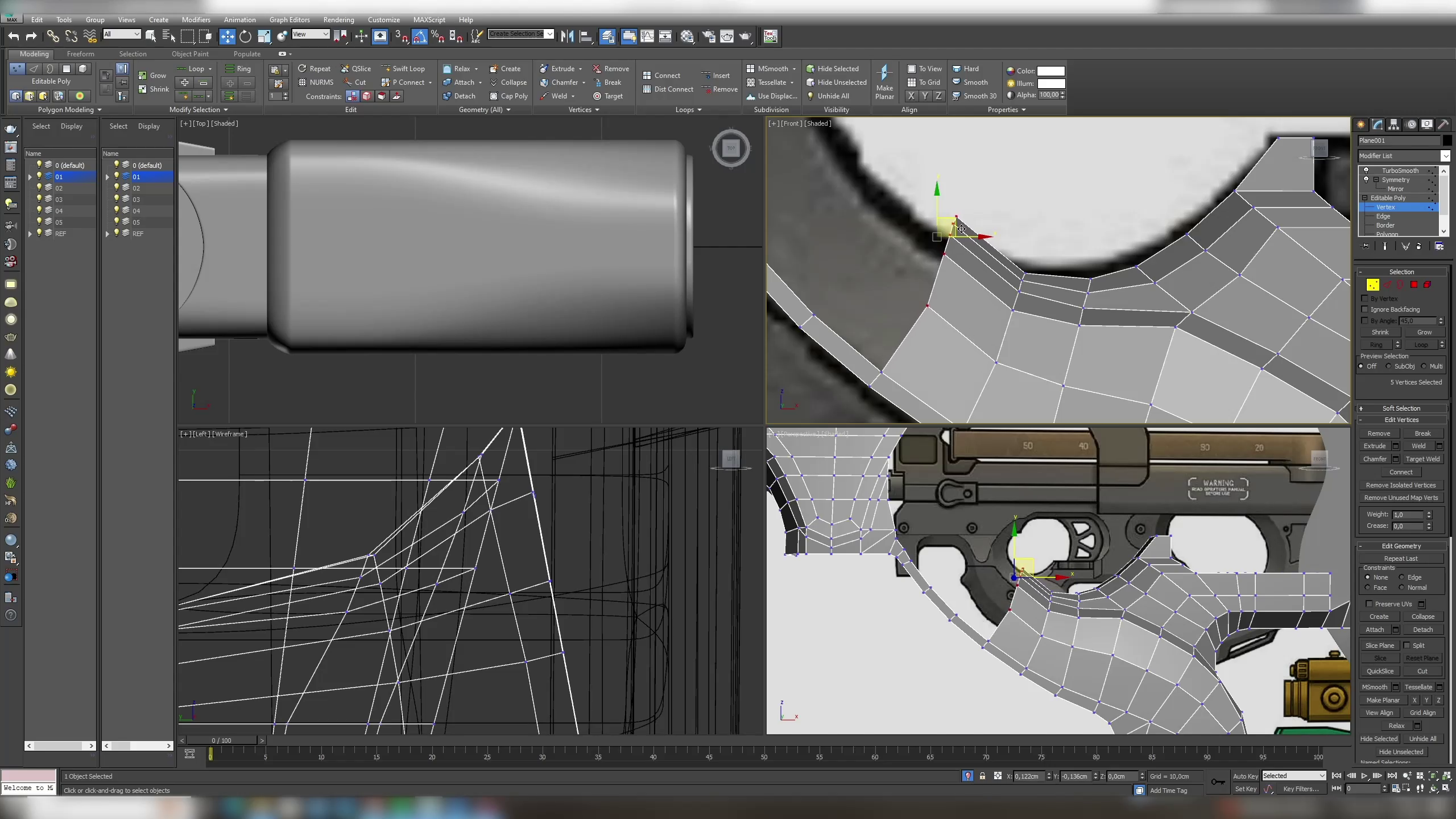Toggle visibility of layer 02 in Scene Explorer
This screenshot has width=1456, height=819.
pyautogui.click(x=39, y=188)
